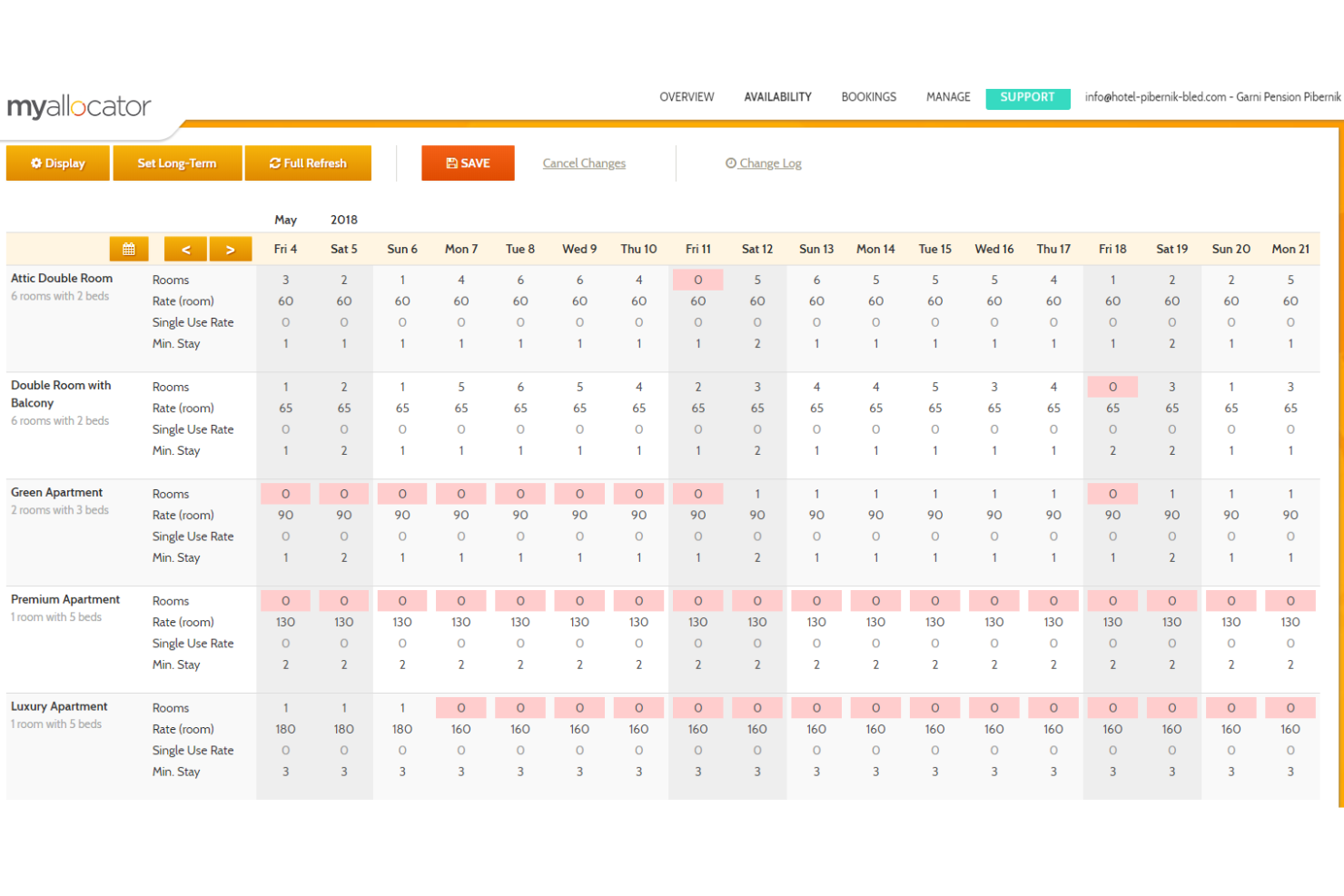Open the Change Log link
This screenshot has width=1344, height=896.
coord(764,163)
